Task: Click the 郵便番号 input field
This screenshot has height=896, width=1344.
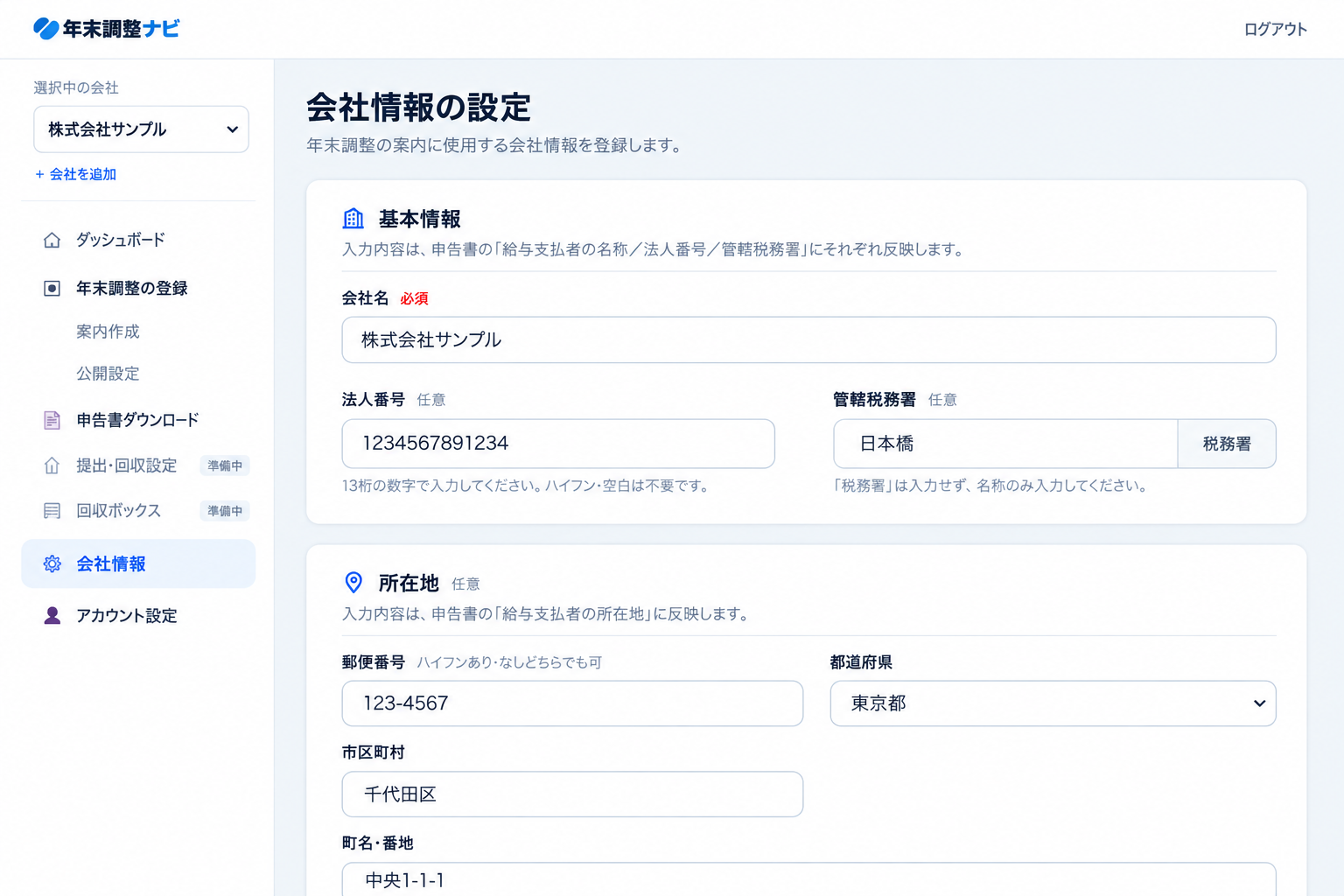Action: pos(572,703)
